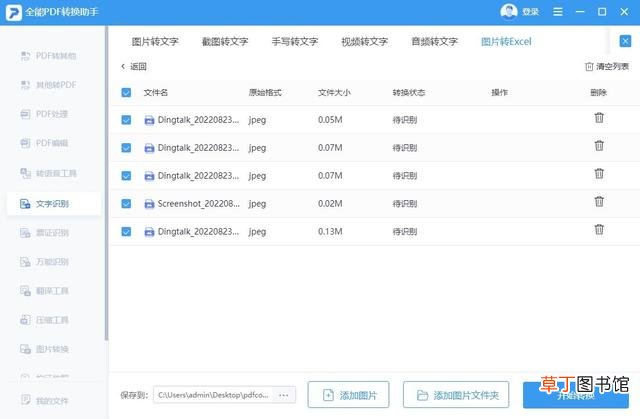Switch to the 手写转文字 tab

[295, 42]
